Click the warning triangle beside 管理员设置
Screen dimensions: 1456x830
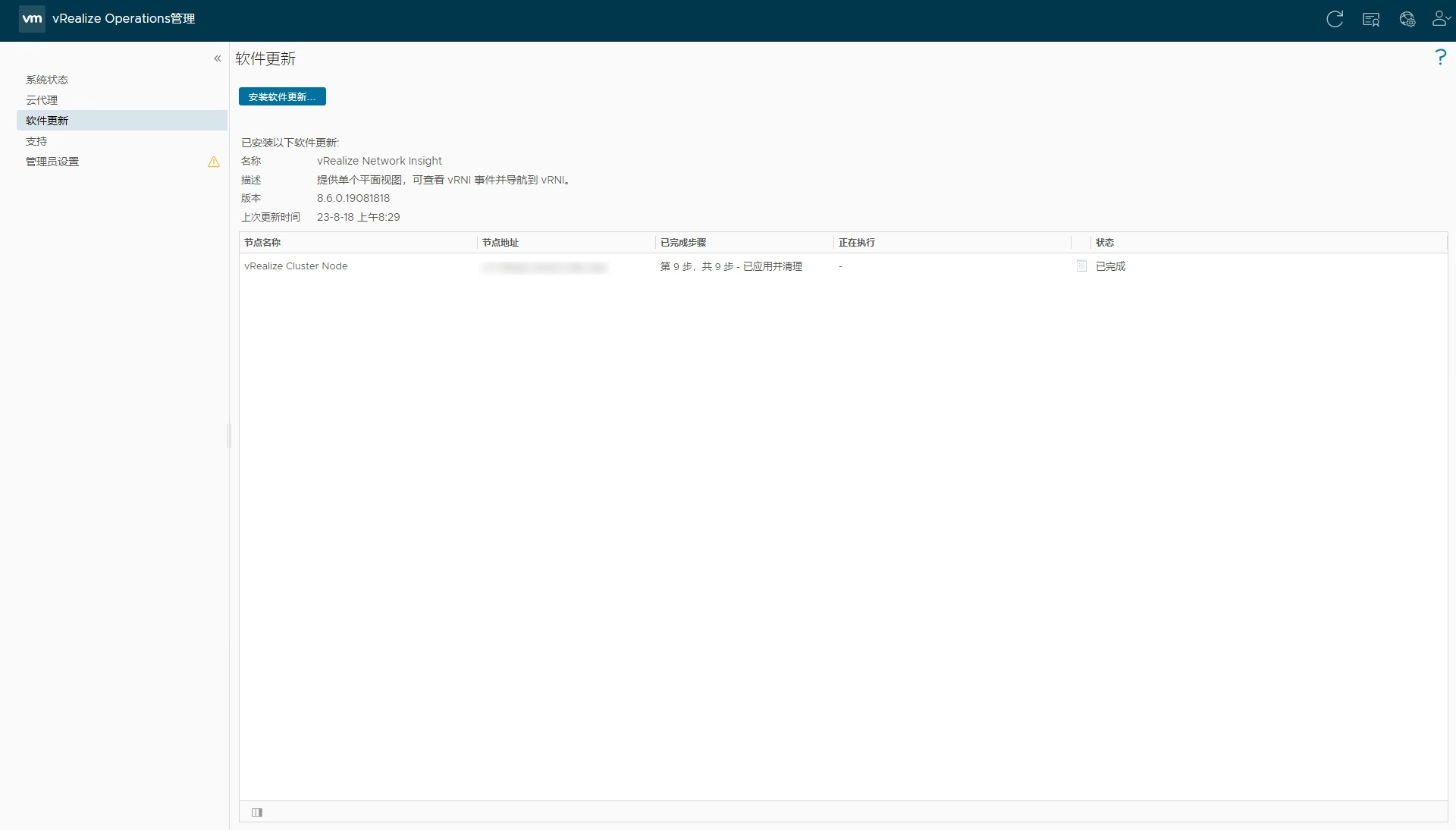[214, 162]
